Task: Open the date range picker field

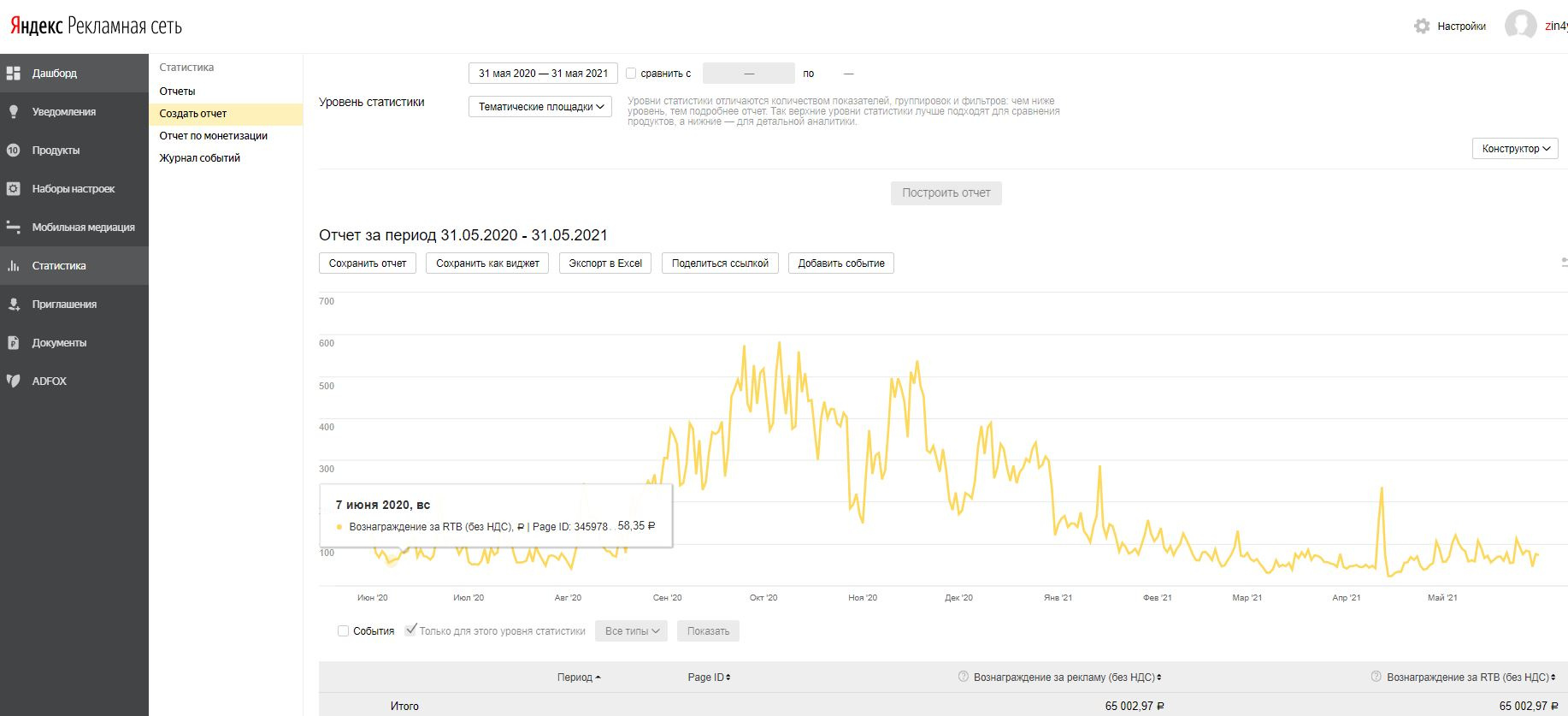Action: (x=543, y=74)
